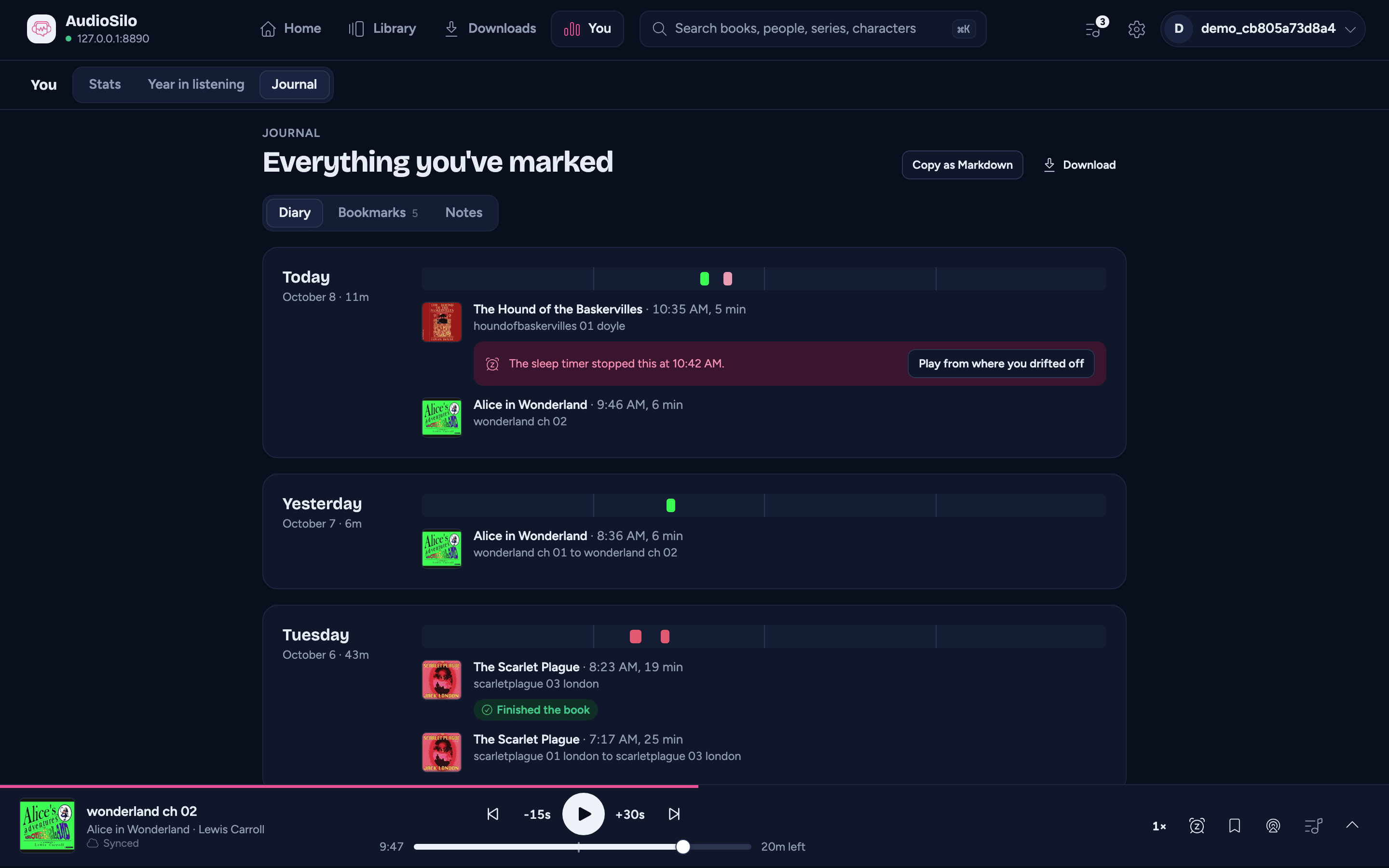Image resolution: width=1389 pixels, height=868 pixels.
Task: Open the sleep timer icon in player bar
Action: coord(1197,826)
